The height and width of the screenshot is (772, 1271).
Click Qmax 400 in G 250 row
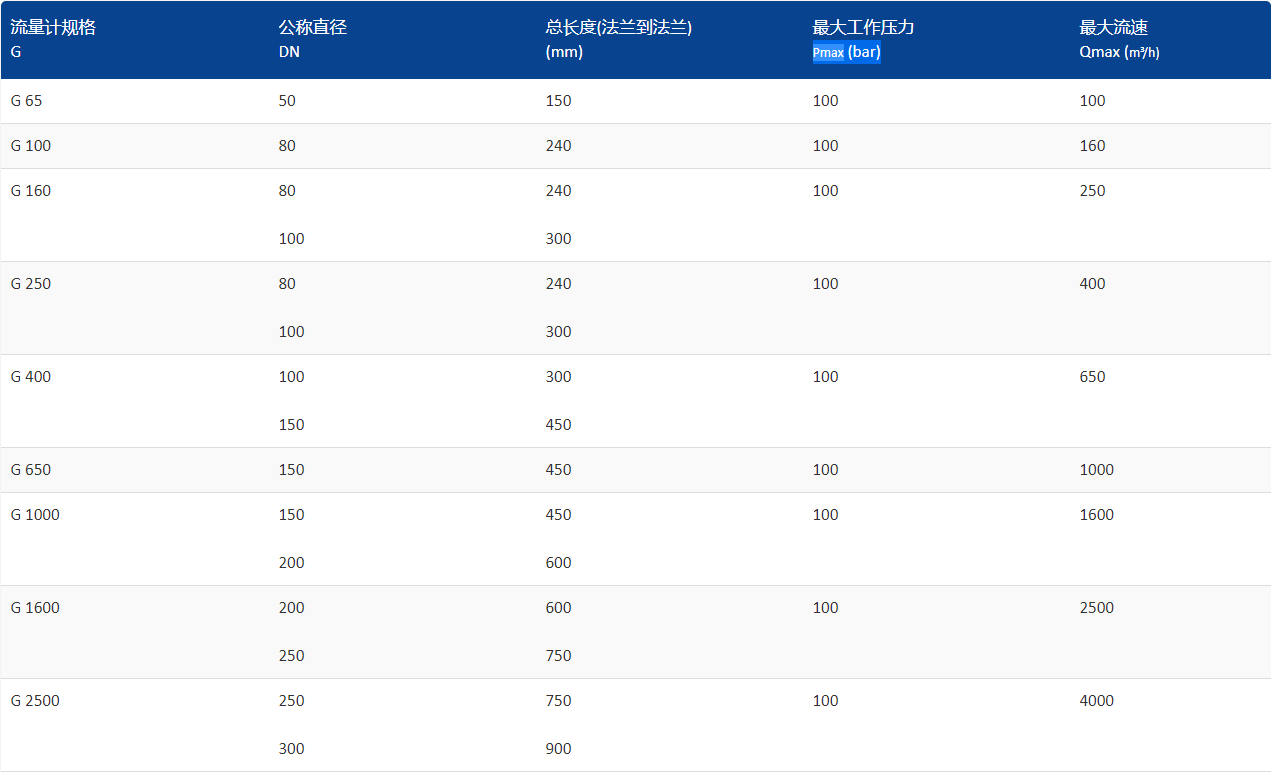[x=1092, y=284]
